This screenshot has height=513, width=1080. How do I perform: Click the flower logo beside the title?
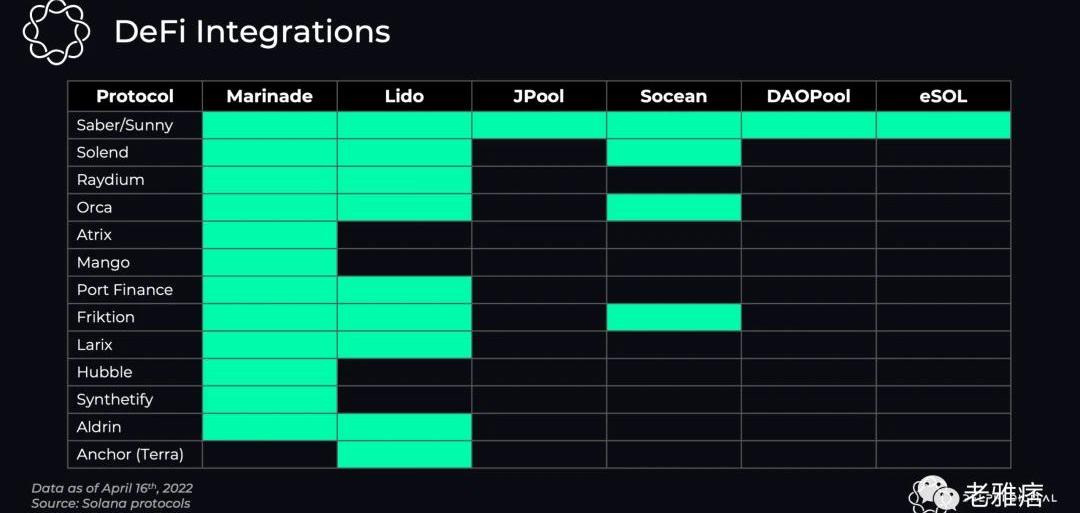[x=57, y=33]
